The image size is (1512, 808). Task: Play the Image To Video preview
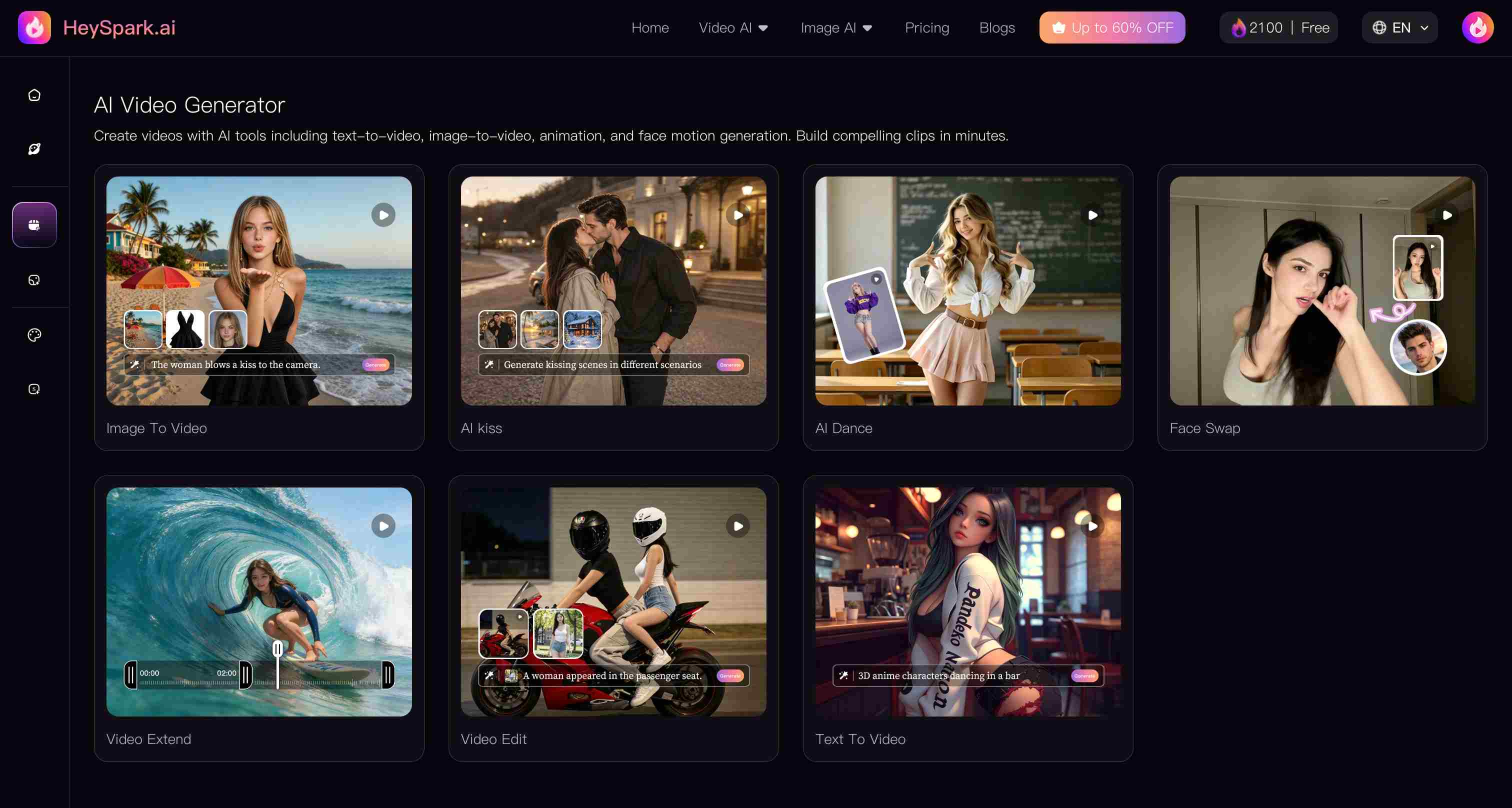[x=383, y=215]
